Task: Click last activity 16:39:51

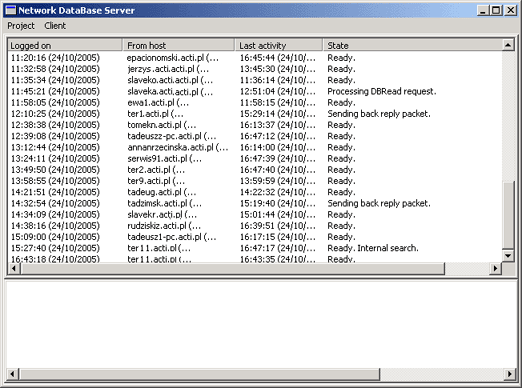Action: tap(277, 226)
